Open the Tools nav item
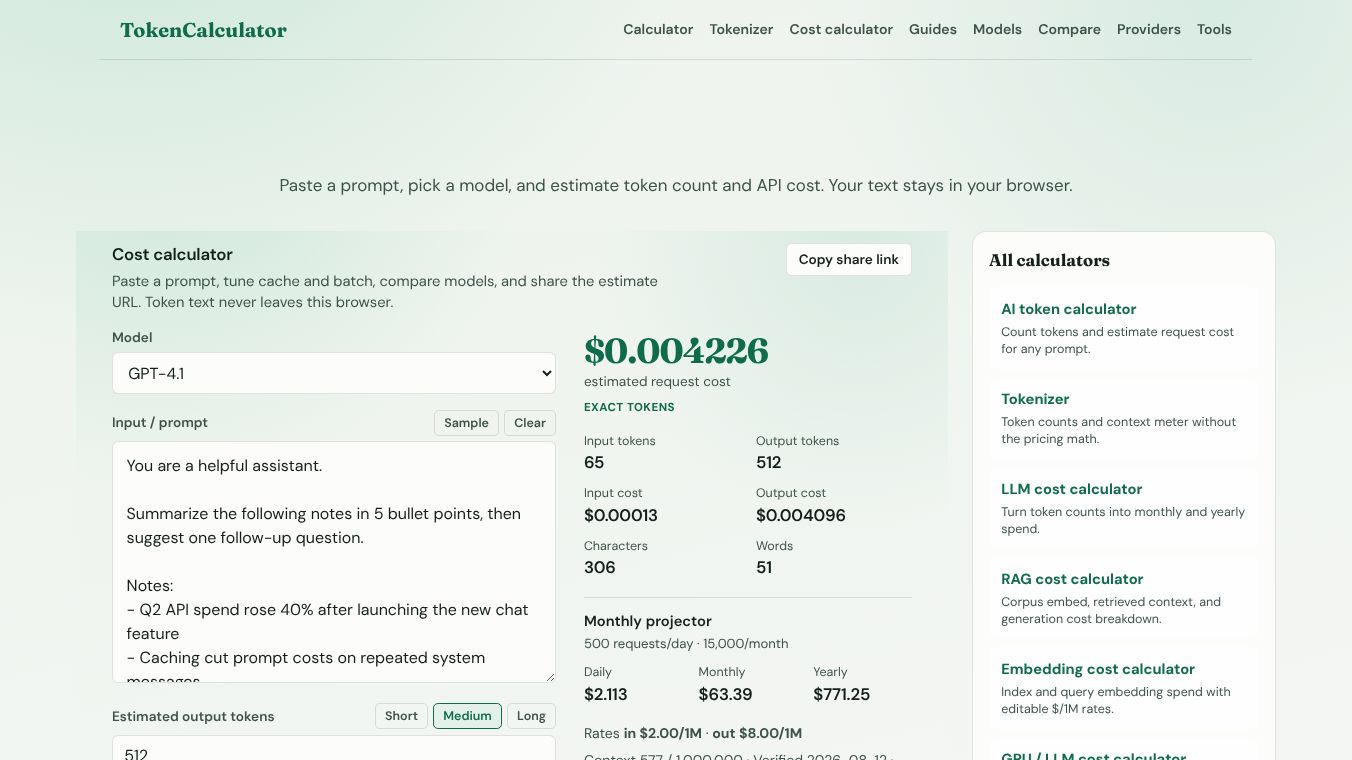This screenshot has width=1352, height=760. [1214, 30]
